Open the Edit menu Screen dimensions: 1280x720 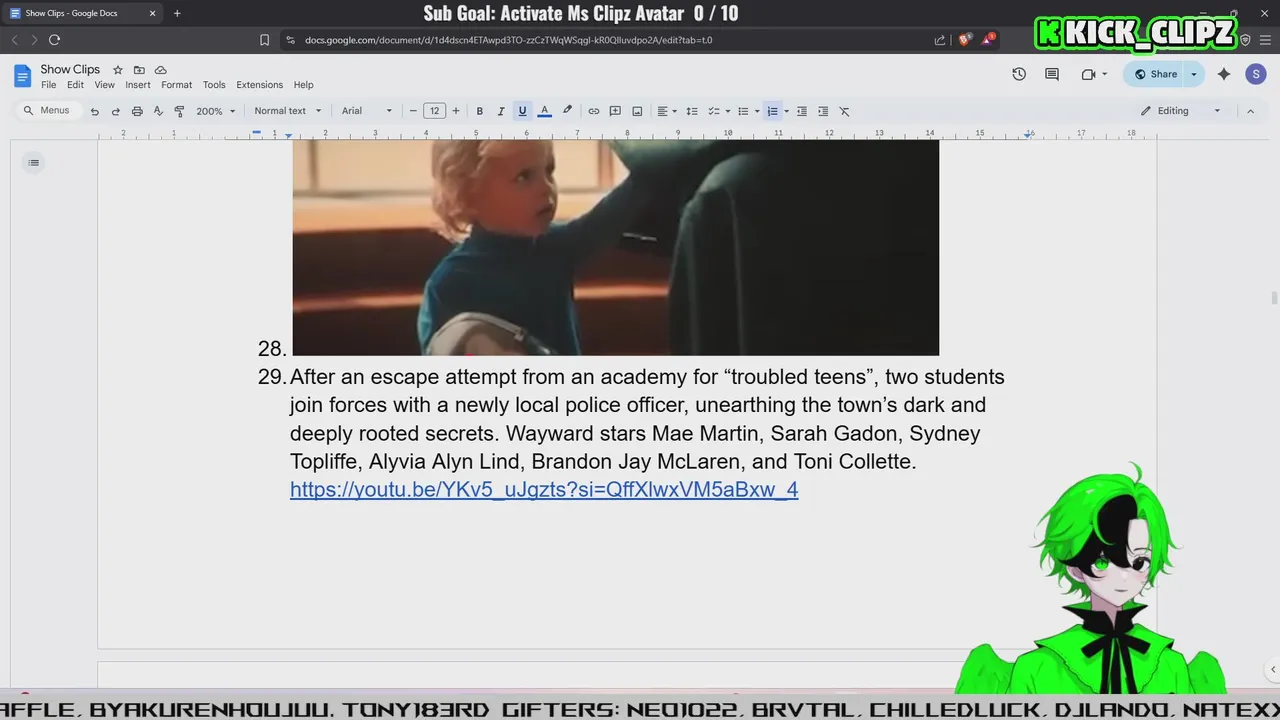(75, 85)
